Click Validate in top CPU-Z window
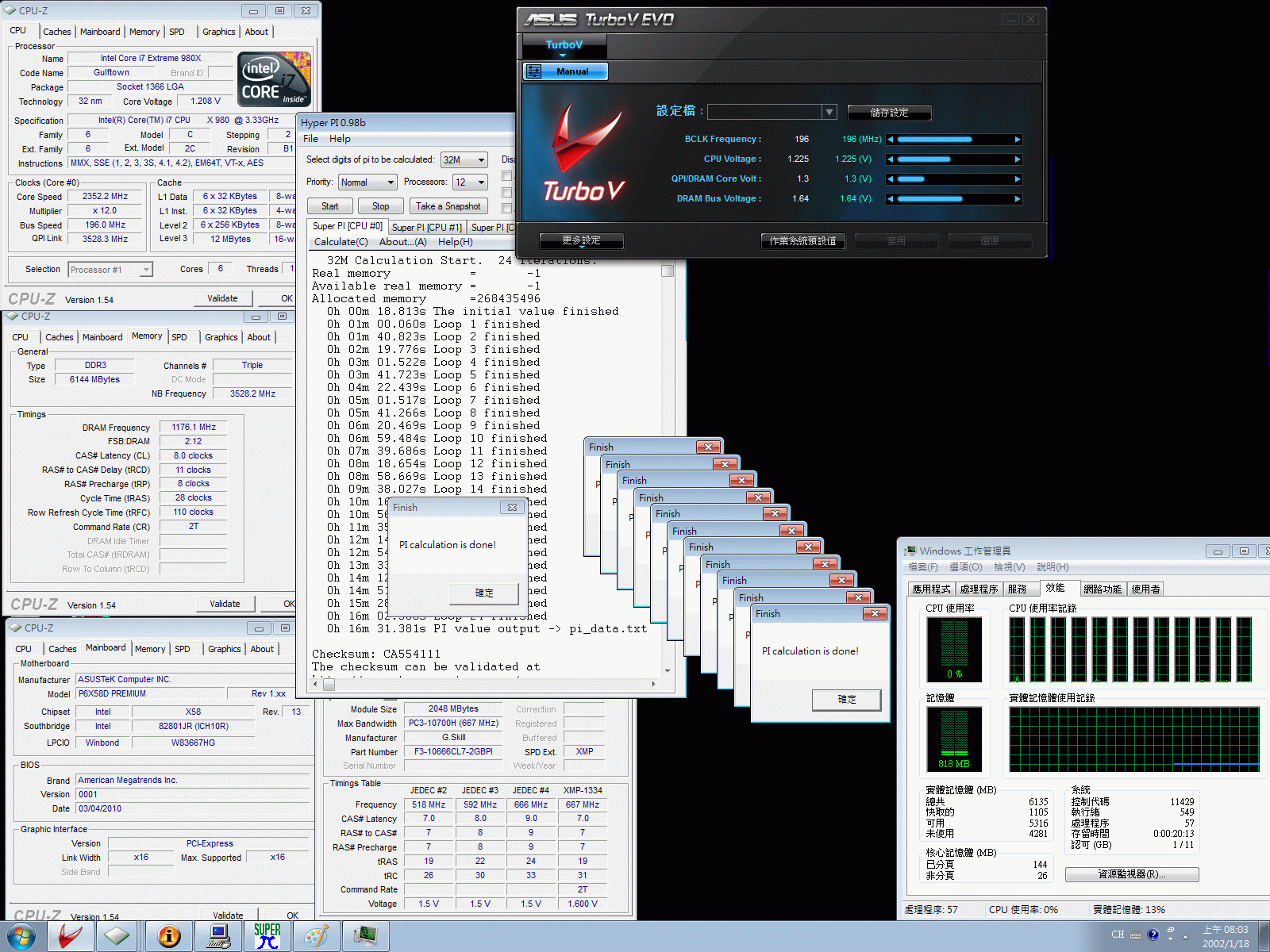The width and height of the screenshot is (1270, 952). click(223, 298)
